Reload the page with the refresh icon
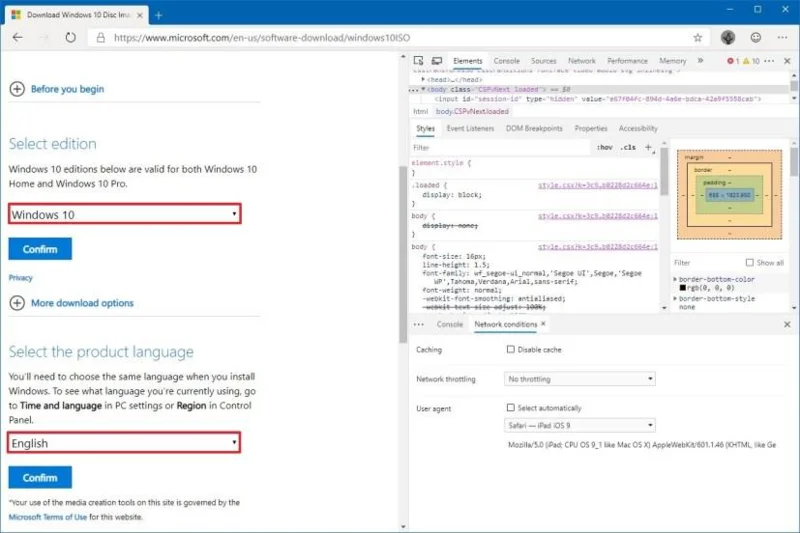Image resolution: width=800 pixels, height=533 pixels. (x=70, y=37)
